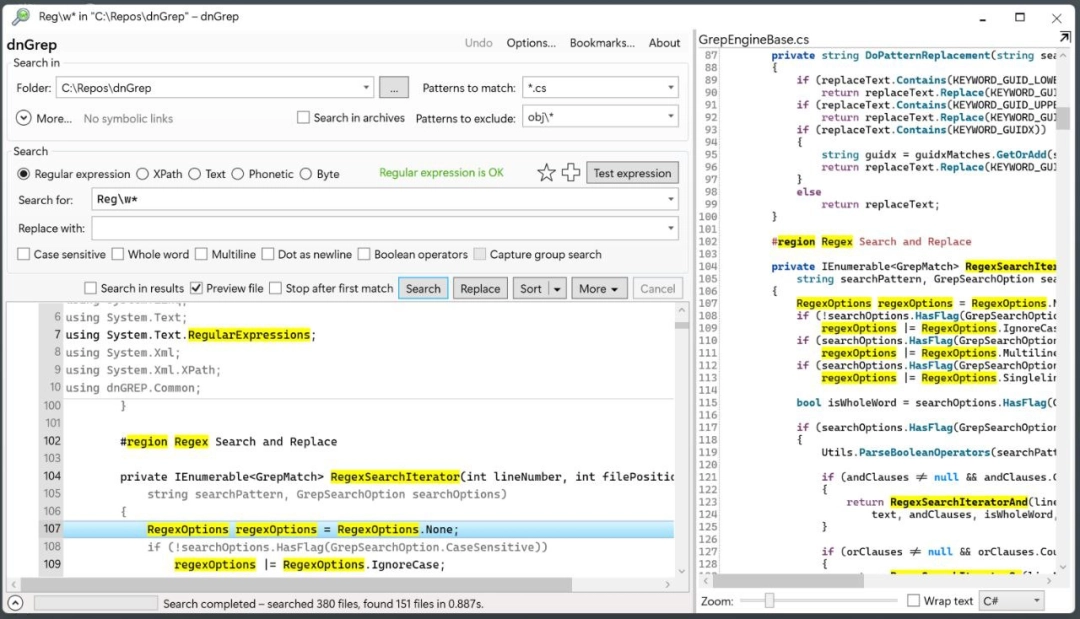Enable the Case sensitive checkbox

(24, 254)
